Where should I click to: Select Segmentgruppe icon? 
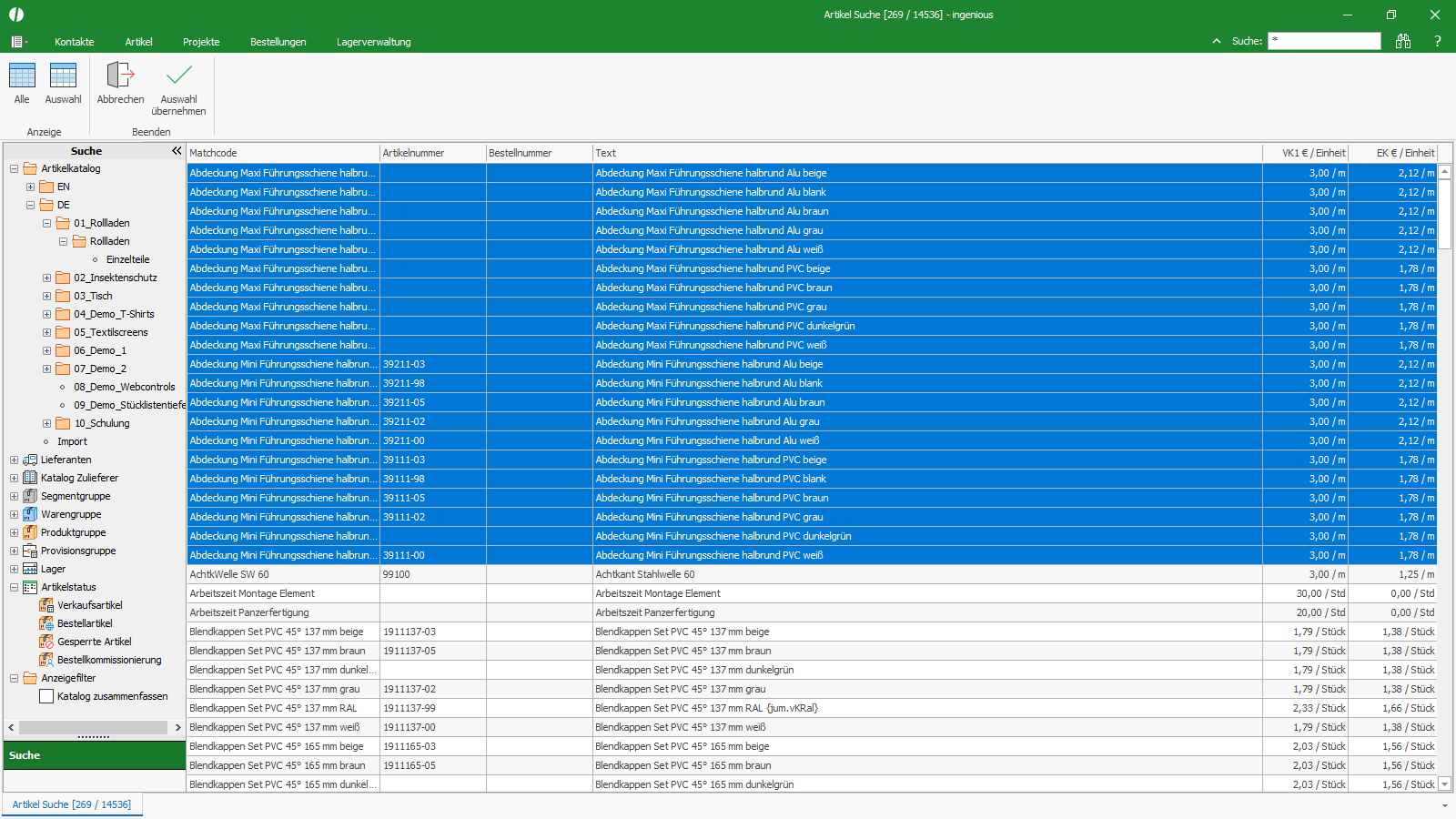point(30,496)
